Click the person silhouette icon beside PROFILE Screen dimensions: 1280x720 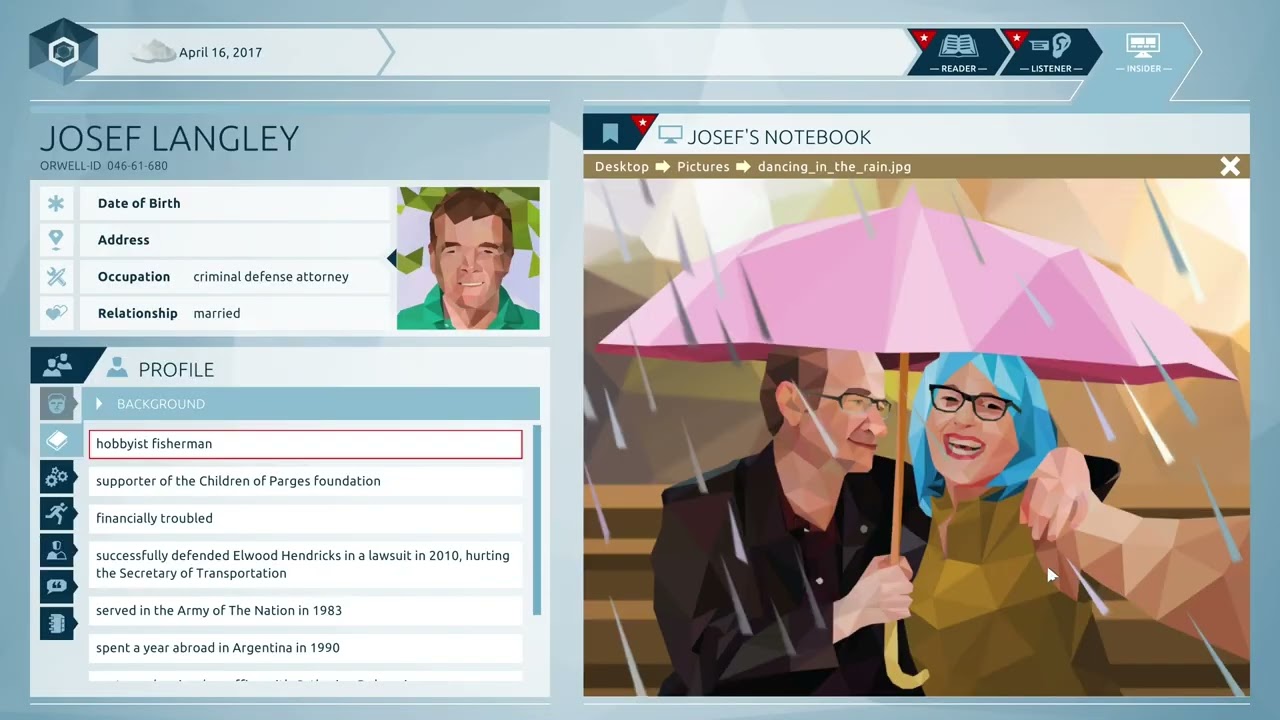click(x=117, y=368)
